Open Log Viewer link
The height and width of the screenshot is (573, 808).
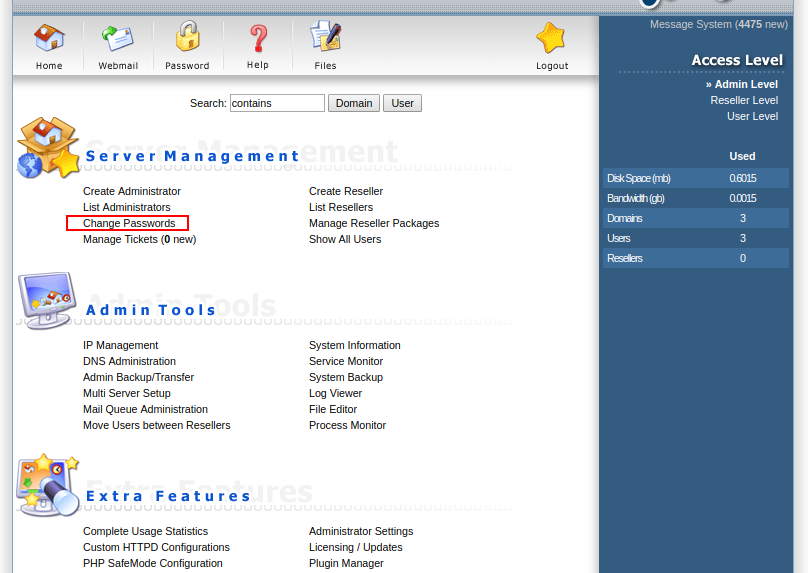coord(335,393)
